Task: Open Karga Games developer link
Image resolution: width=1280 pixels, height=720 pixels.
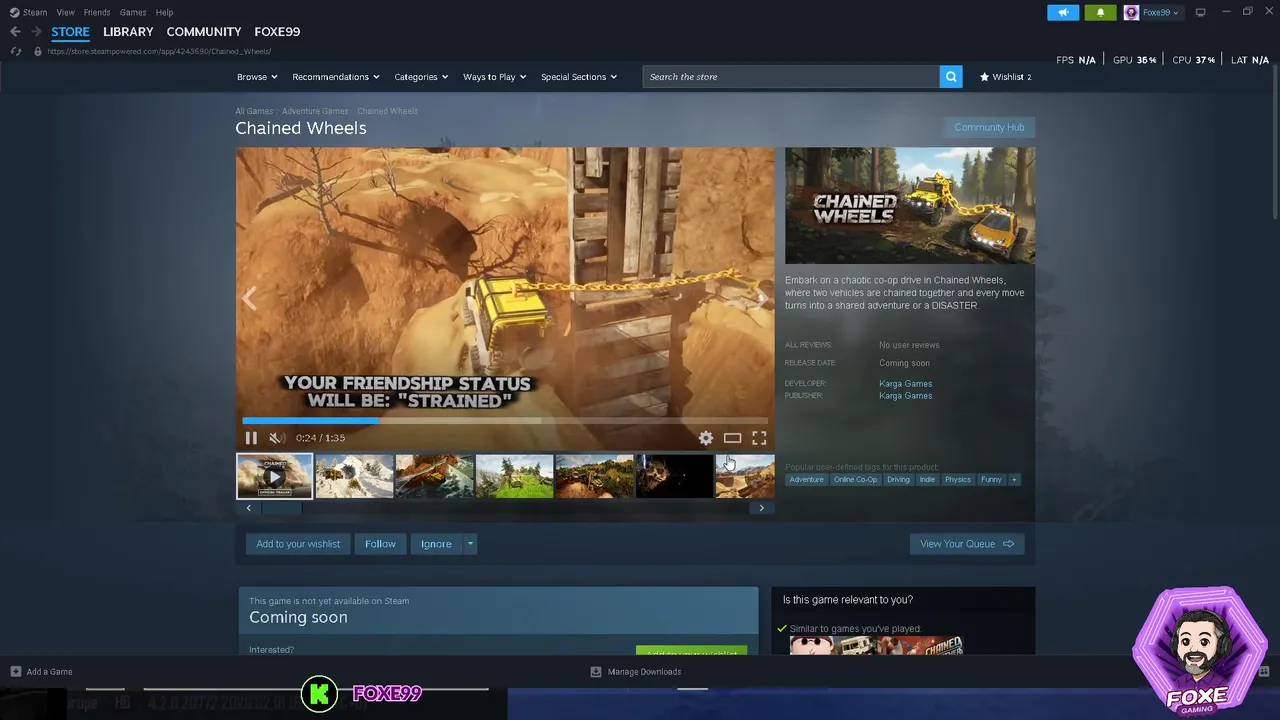Action: click(x=906, y=384)
